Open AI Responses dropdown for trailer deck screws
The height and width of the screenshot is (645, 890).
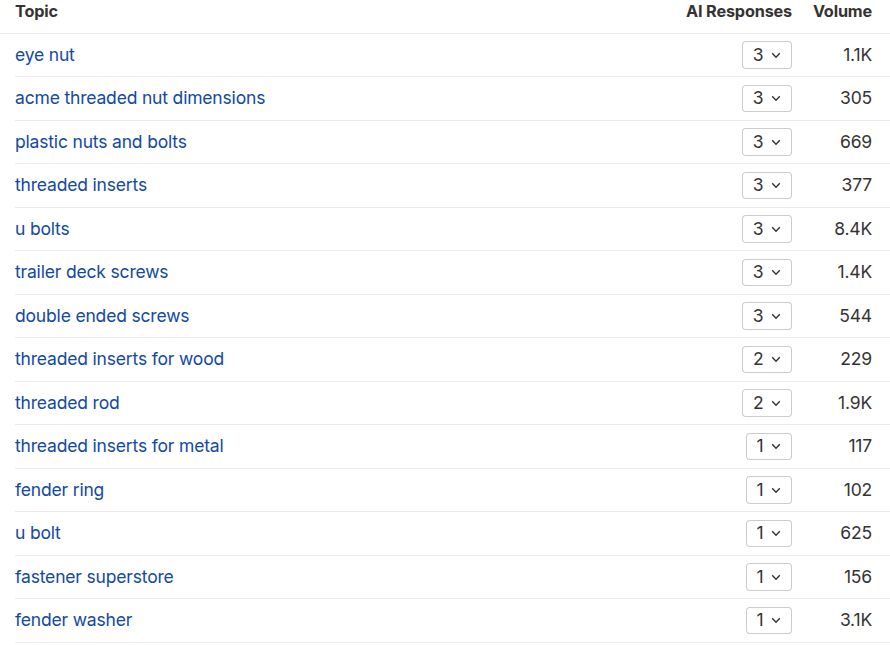coord(766,272)
